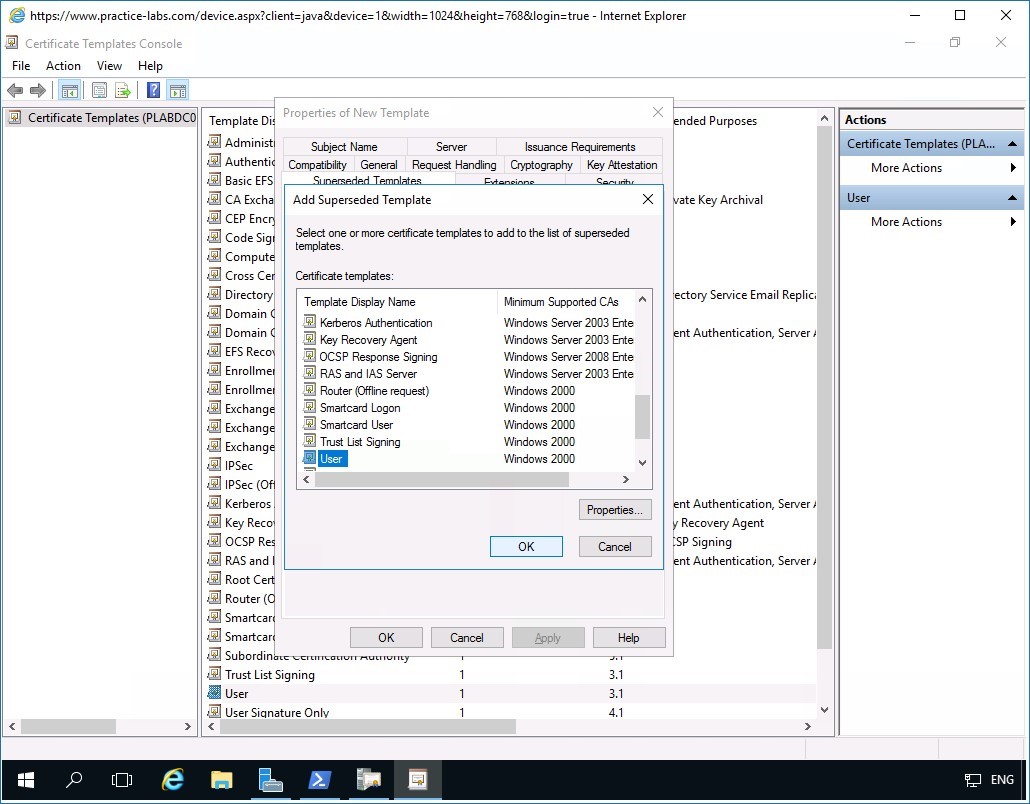Screen dimensions: 1030x804
Task: Click the console list vertical scroll down arrow
Action: 824,710
